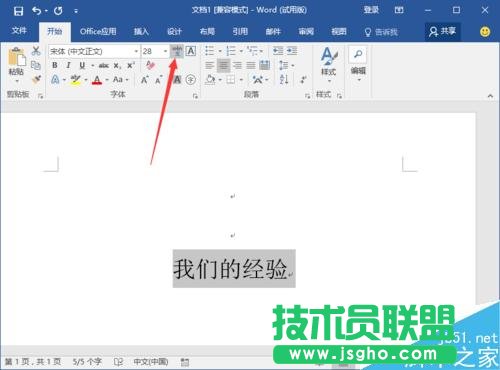This screenshot has height=370, width=500.
Task: Open the font color dropdown arrow
Action: click(x=107, y=80)
